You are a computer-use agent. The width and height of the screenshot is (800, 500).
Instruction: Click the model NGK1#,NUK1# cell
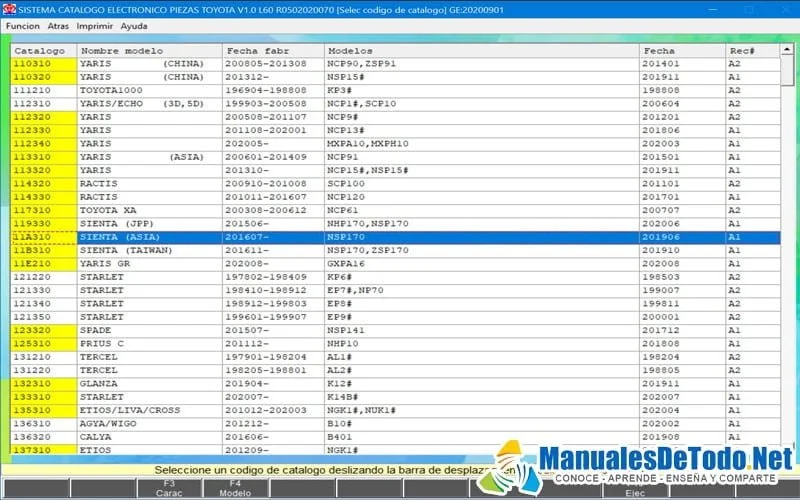[482, 410]
